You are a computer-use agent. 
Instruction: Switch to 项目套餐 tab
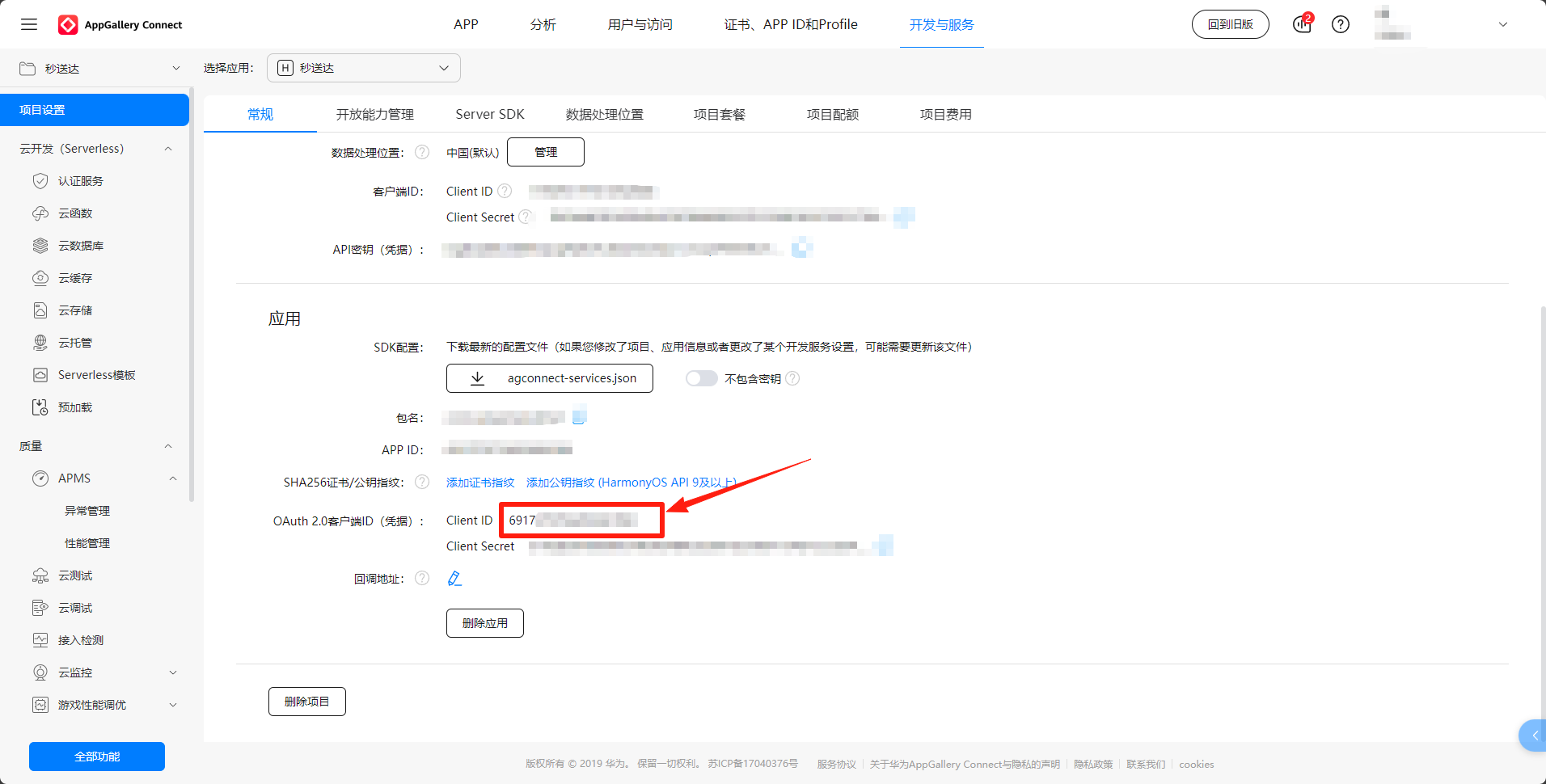[720, 114]
